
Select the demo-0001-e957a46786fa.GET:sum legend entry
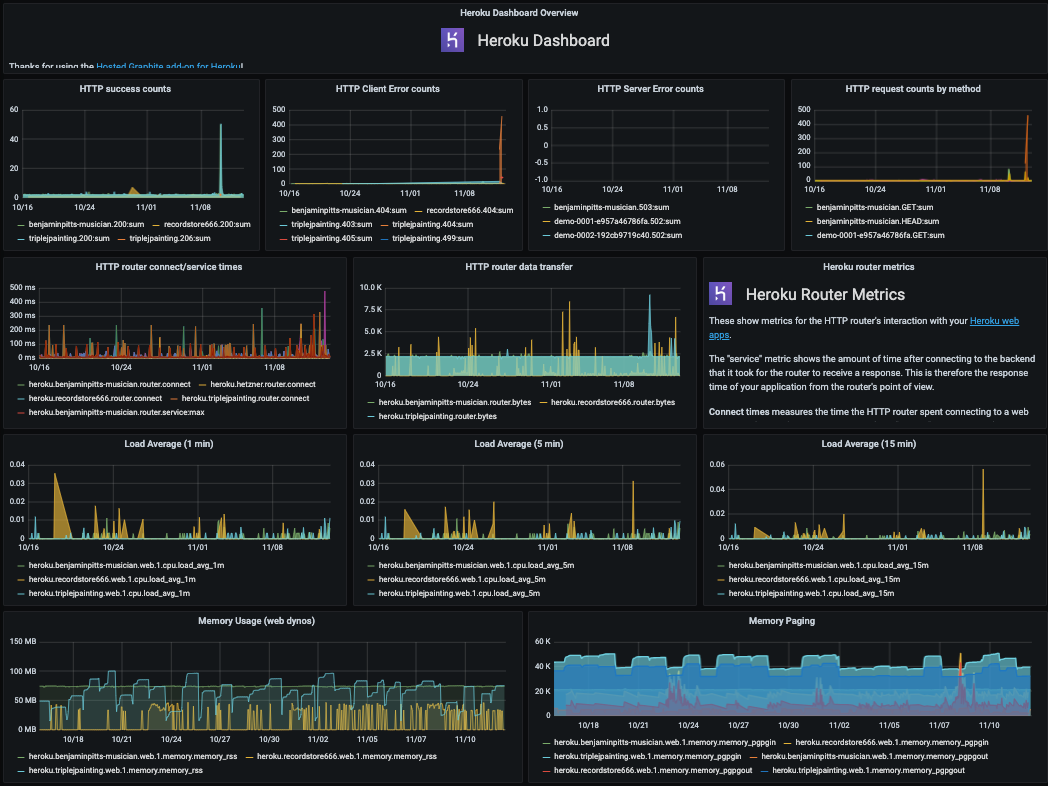click(x=880, y=235)
